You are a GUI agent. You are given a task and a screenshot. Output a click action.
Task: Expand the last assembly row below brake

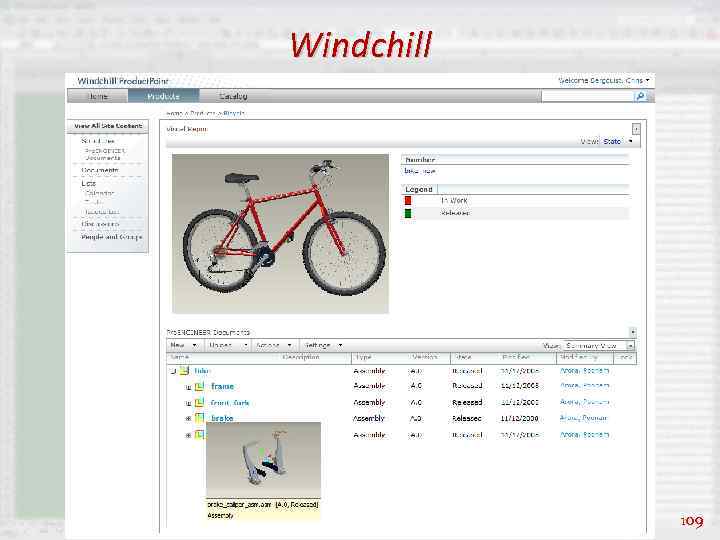[188, 435]
